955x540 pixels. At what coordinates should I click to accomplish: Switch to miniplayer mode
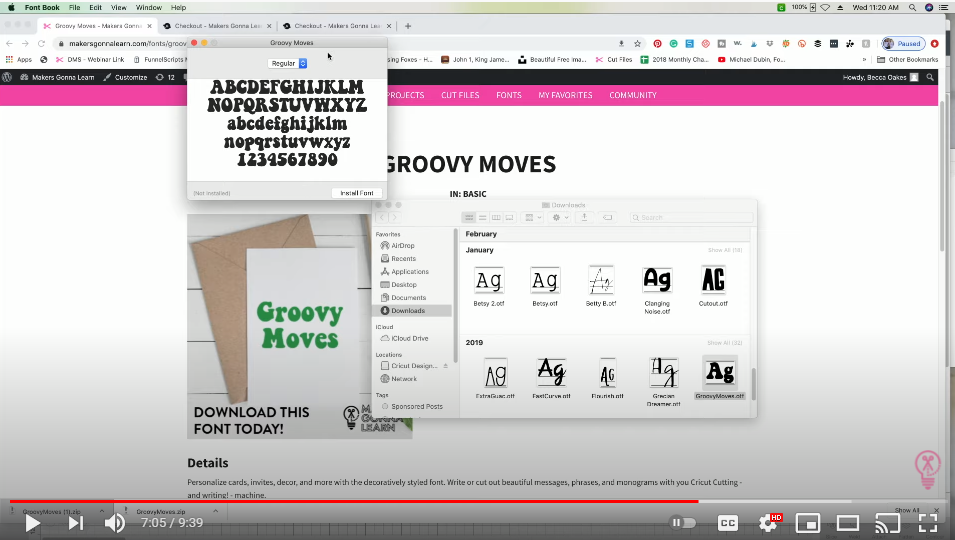(808, 523)
